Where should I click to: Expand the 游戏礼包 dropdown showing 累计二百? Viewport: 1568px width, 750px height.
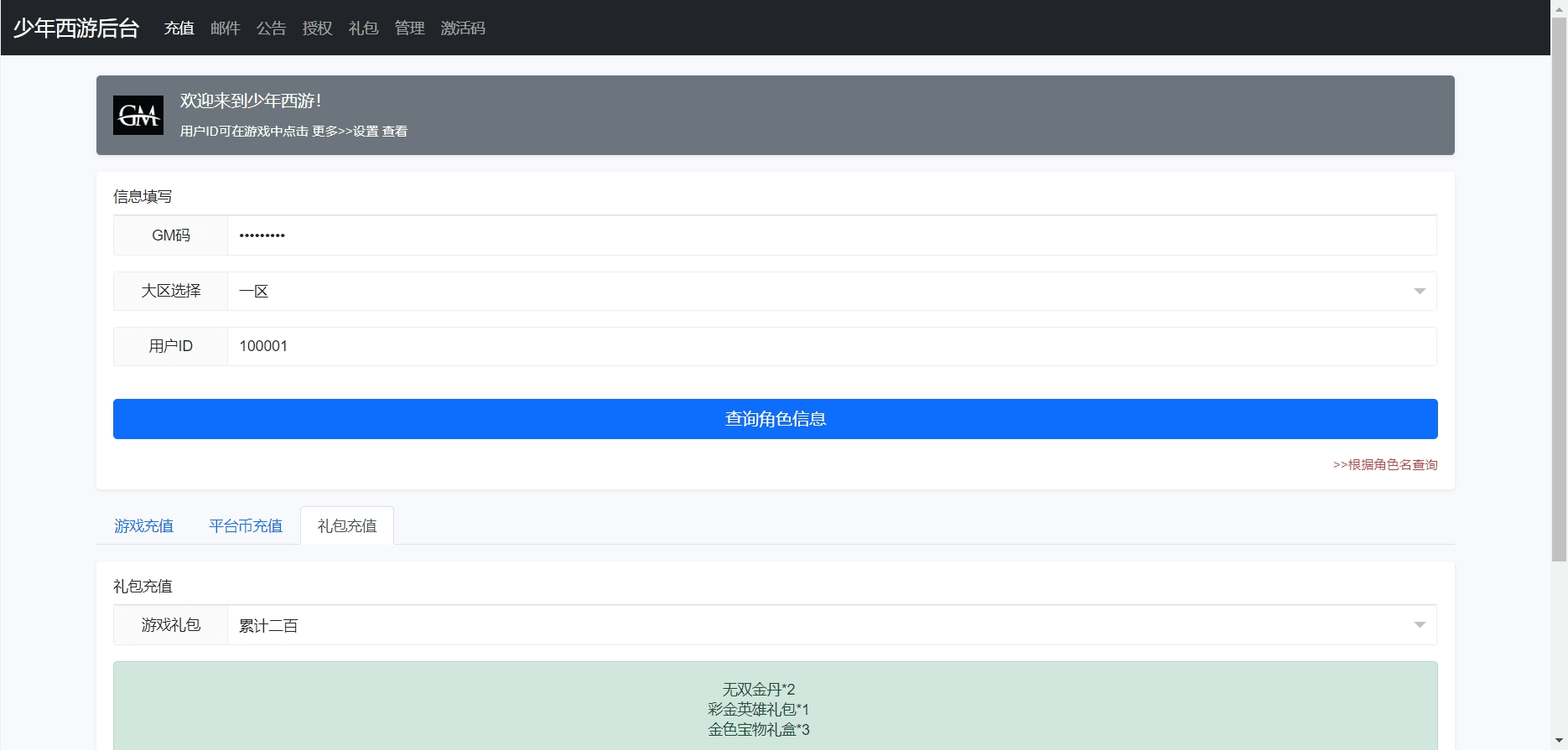point(832,625)
